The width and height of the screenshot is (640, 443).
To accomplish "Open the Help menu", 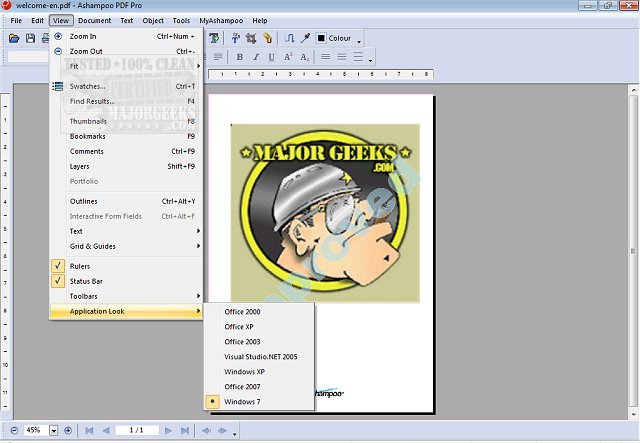I will pos(260,20).
